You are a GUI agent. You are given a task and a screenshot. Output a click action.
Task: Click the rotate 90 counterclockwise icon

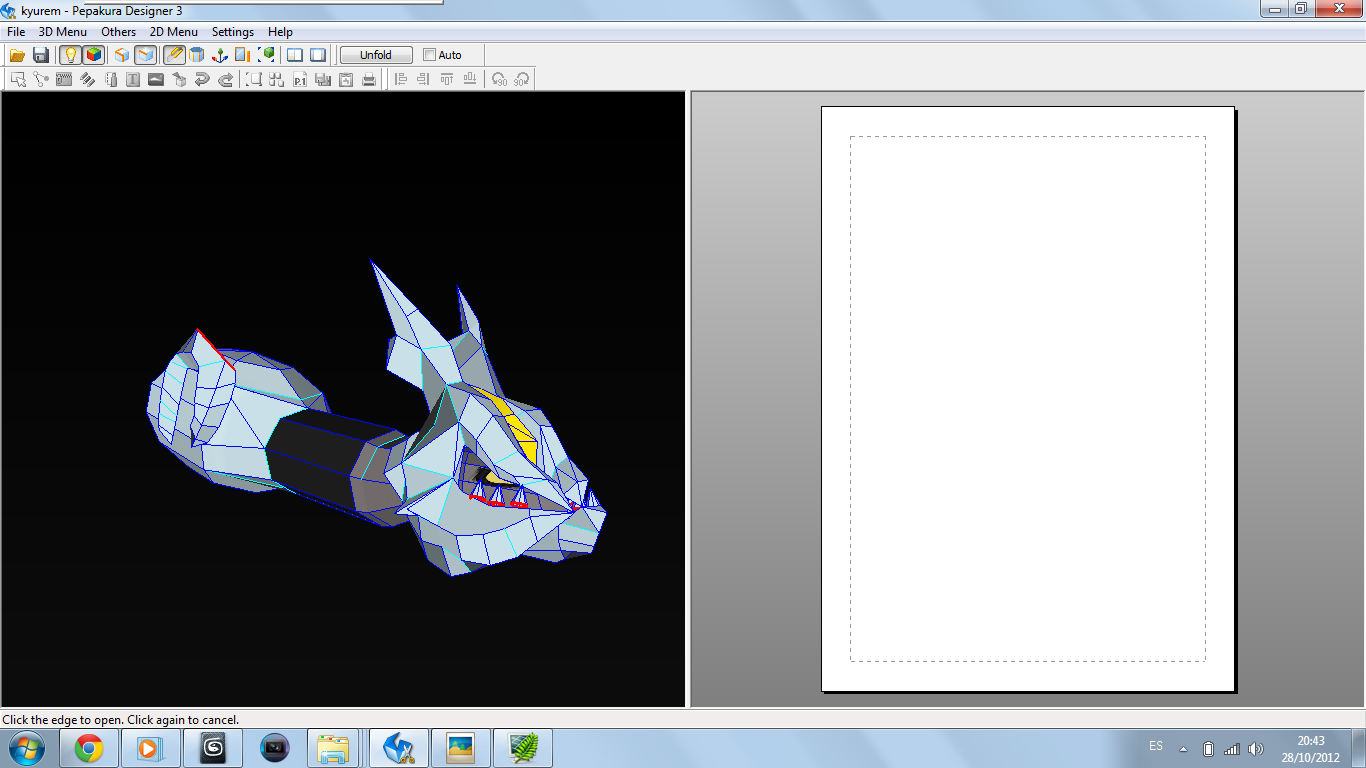[499, 79]
